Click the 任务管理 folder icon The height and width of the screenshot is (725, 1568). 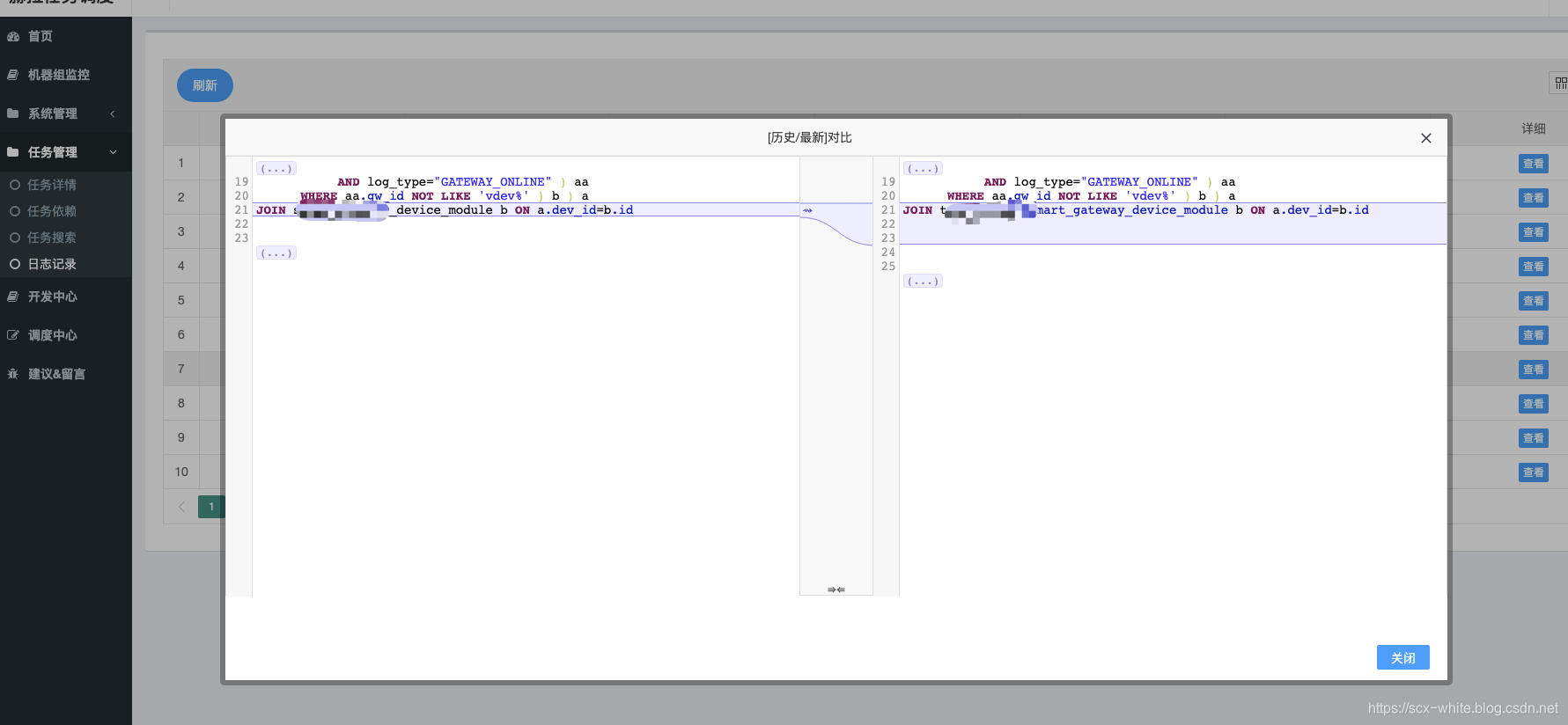(13, 152)
